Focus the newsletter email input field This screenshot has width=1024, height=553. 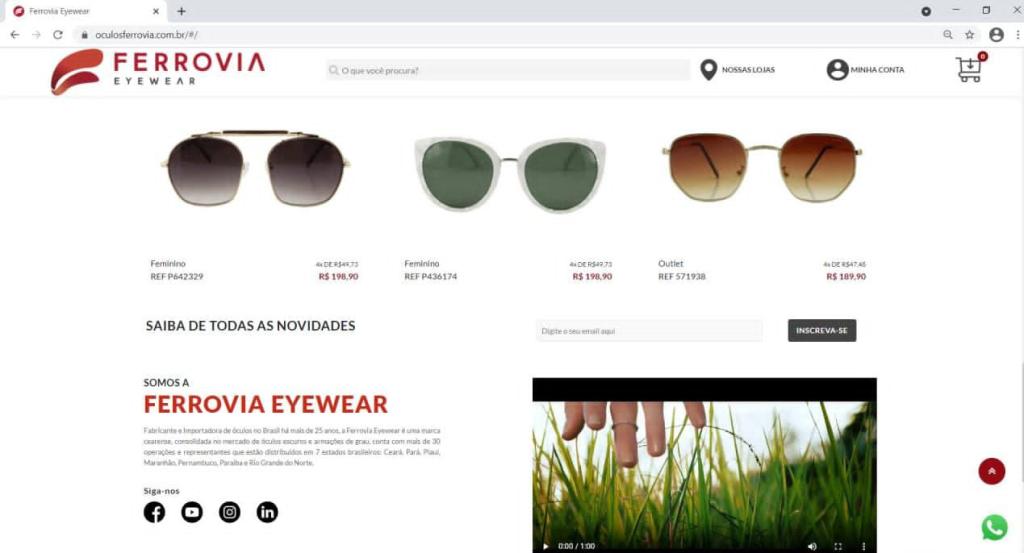[x=648, y=331]
